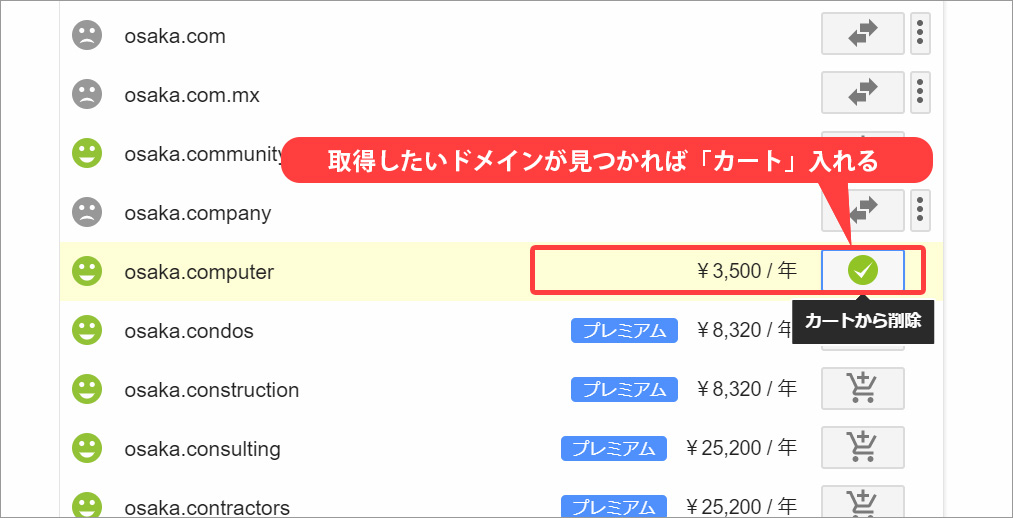Open three-dot menu for osaka.com.mx
Image resolution: width=1013 pixels, height=518 pixels.
[920, 93]
